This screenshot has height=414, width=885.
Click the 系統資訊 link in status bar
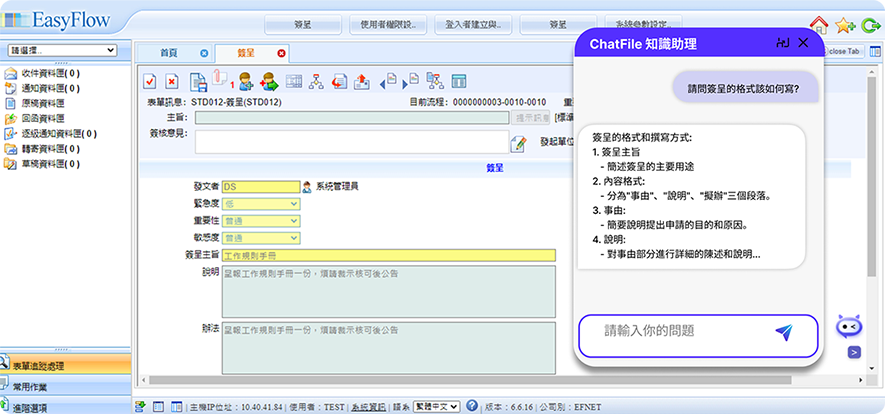click(x=365, y=407)
